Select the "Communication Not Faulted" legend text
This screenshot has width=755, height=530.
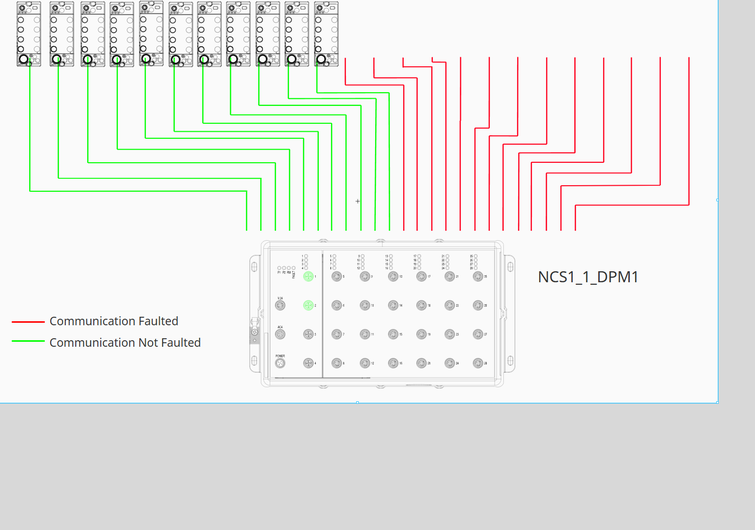[125, 342]
